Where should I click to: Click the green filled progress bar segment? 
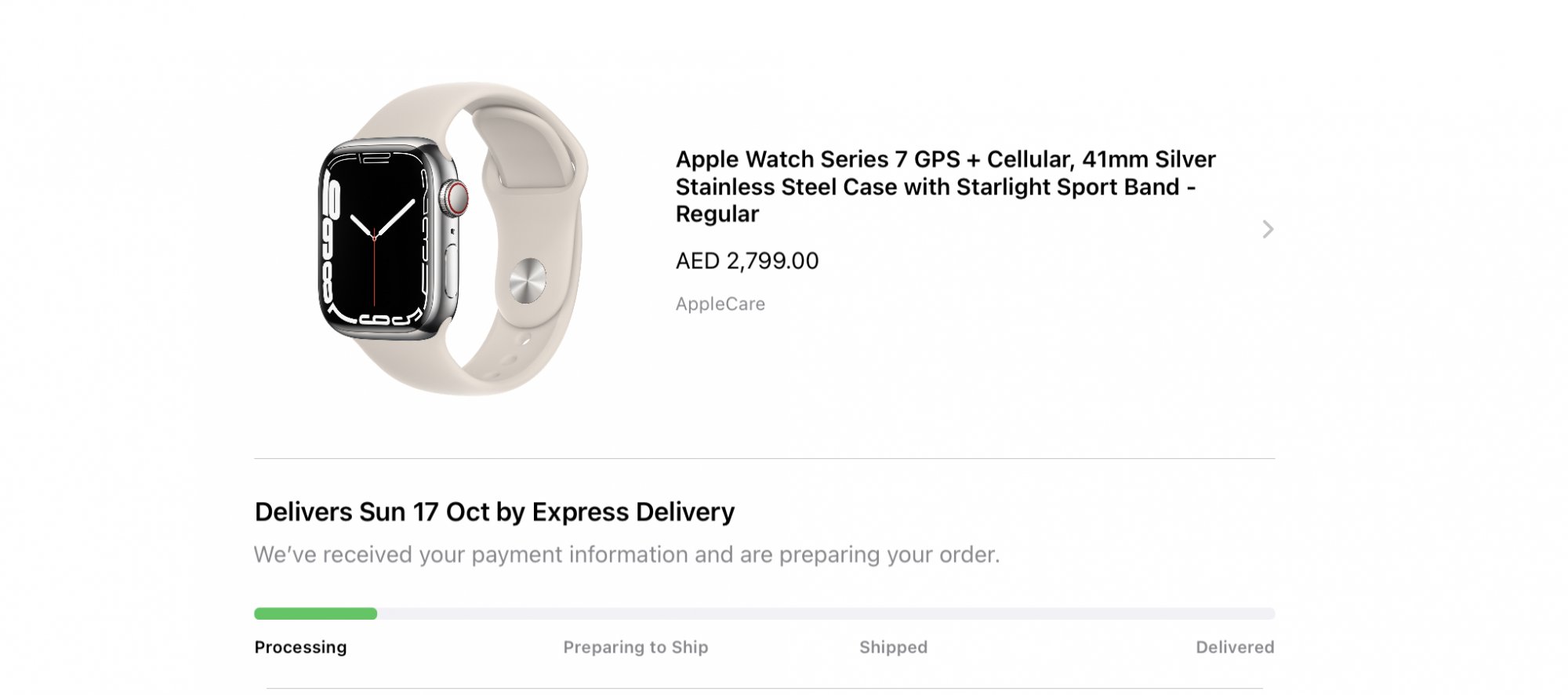pyautogui.click(x=315, y=613)
